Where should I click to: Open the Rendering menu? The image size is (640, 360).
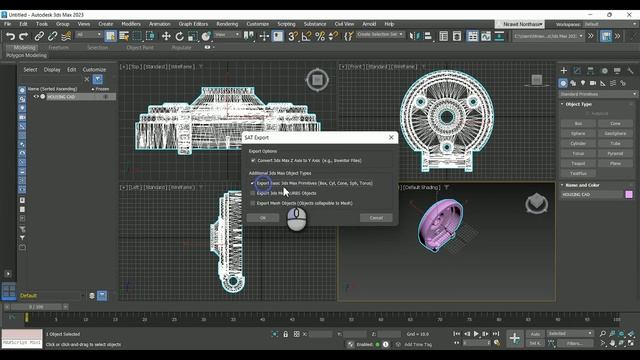tap(227, 24)
